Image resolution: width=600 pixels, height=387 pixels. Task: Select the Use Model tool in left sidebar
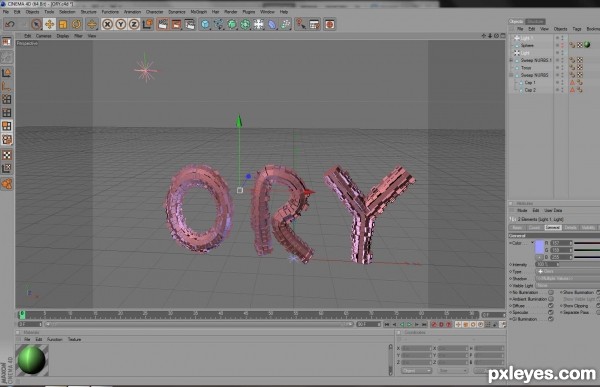pos(7,73)
